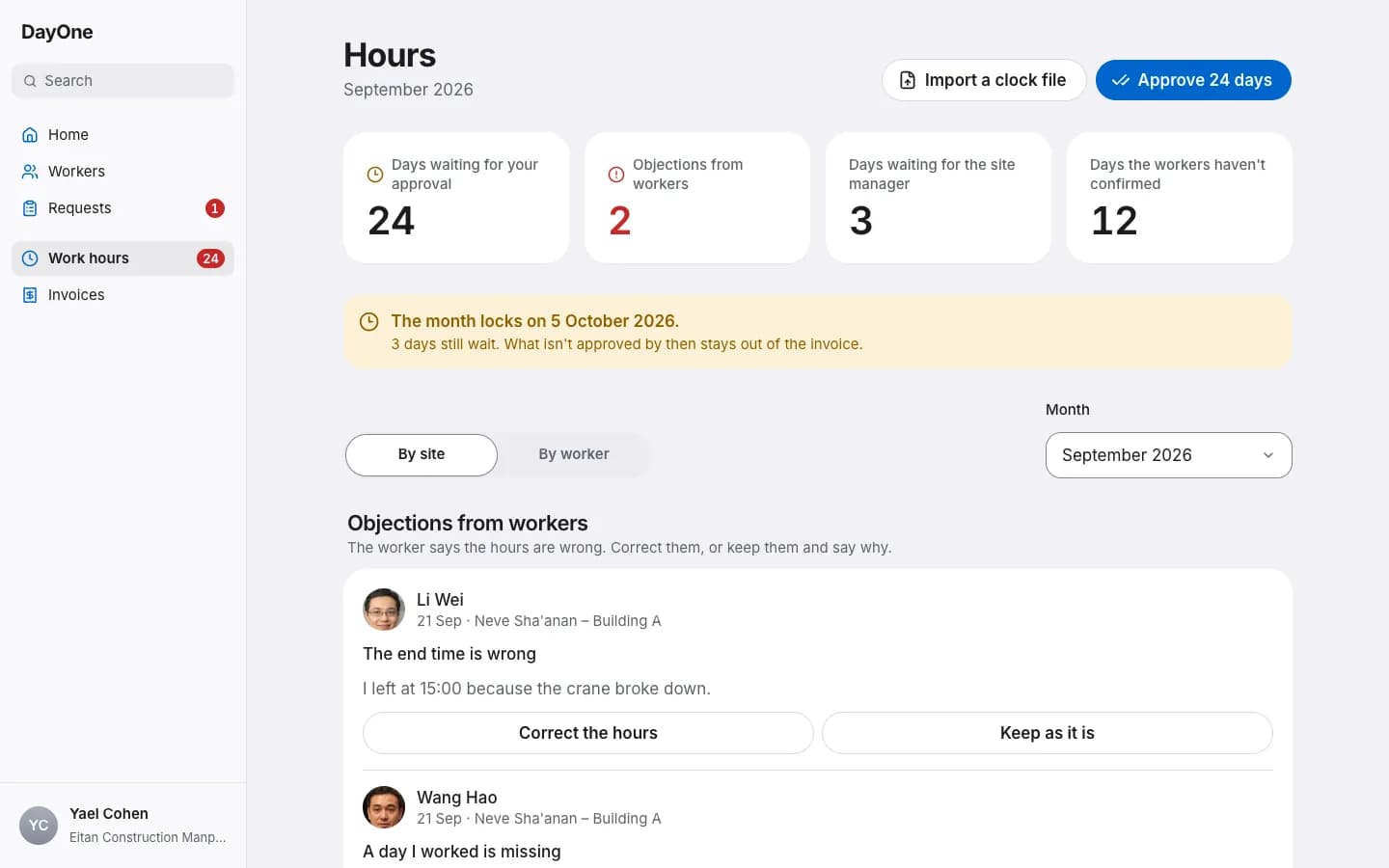Correct the hours for Li Wei
This screenshot has width=1389, height=868.
tap(588, 733)
